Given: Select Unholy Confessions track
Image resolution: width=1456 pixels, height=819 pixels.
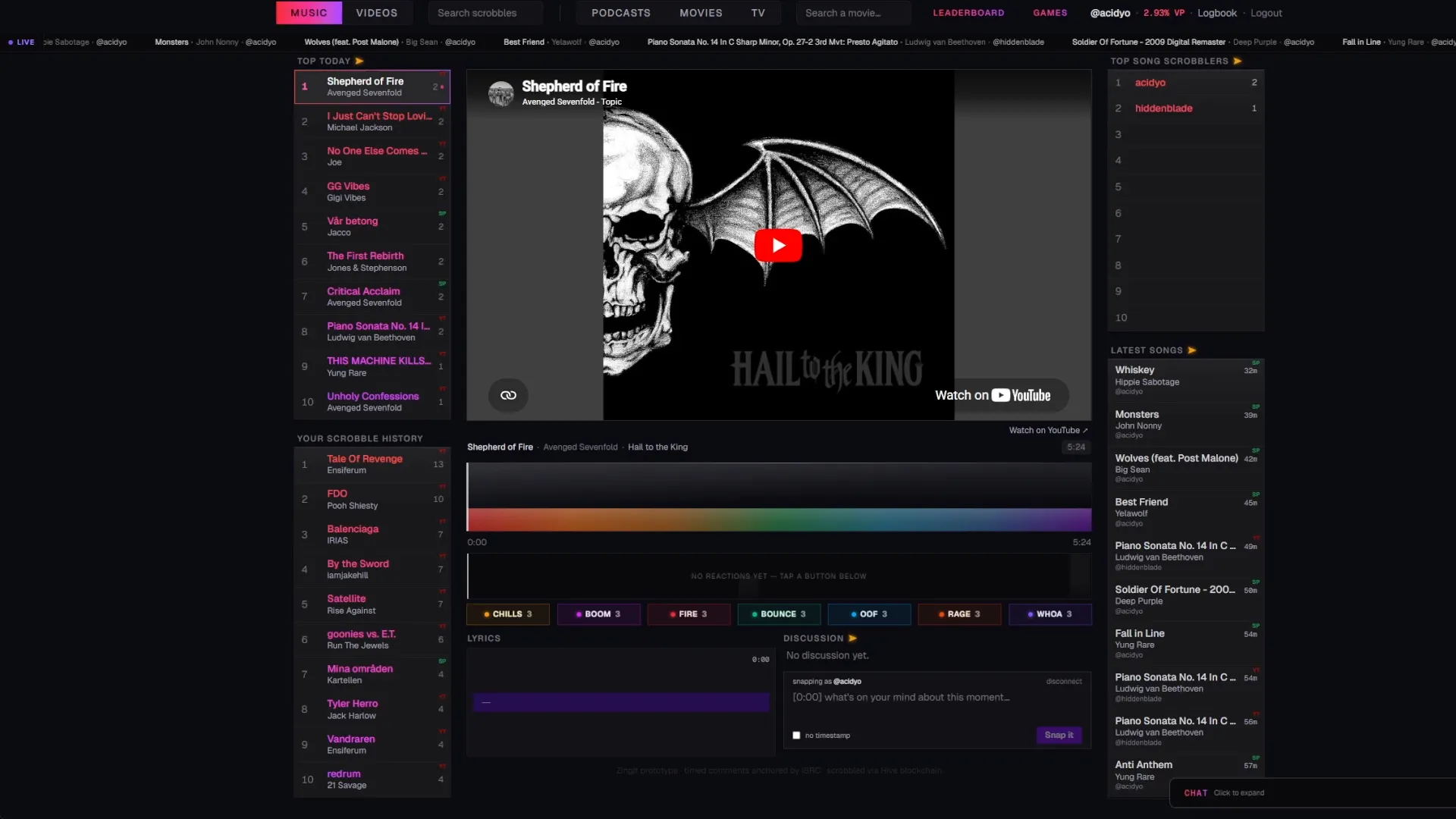Looking at the screenshot, I should click(372, 401).
